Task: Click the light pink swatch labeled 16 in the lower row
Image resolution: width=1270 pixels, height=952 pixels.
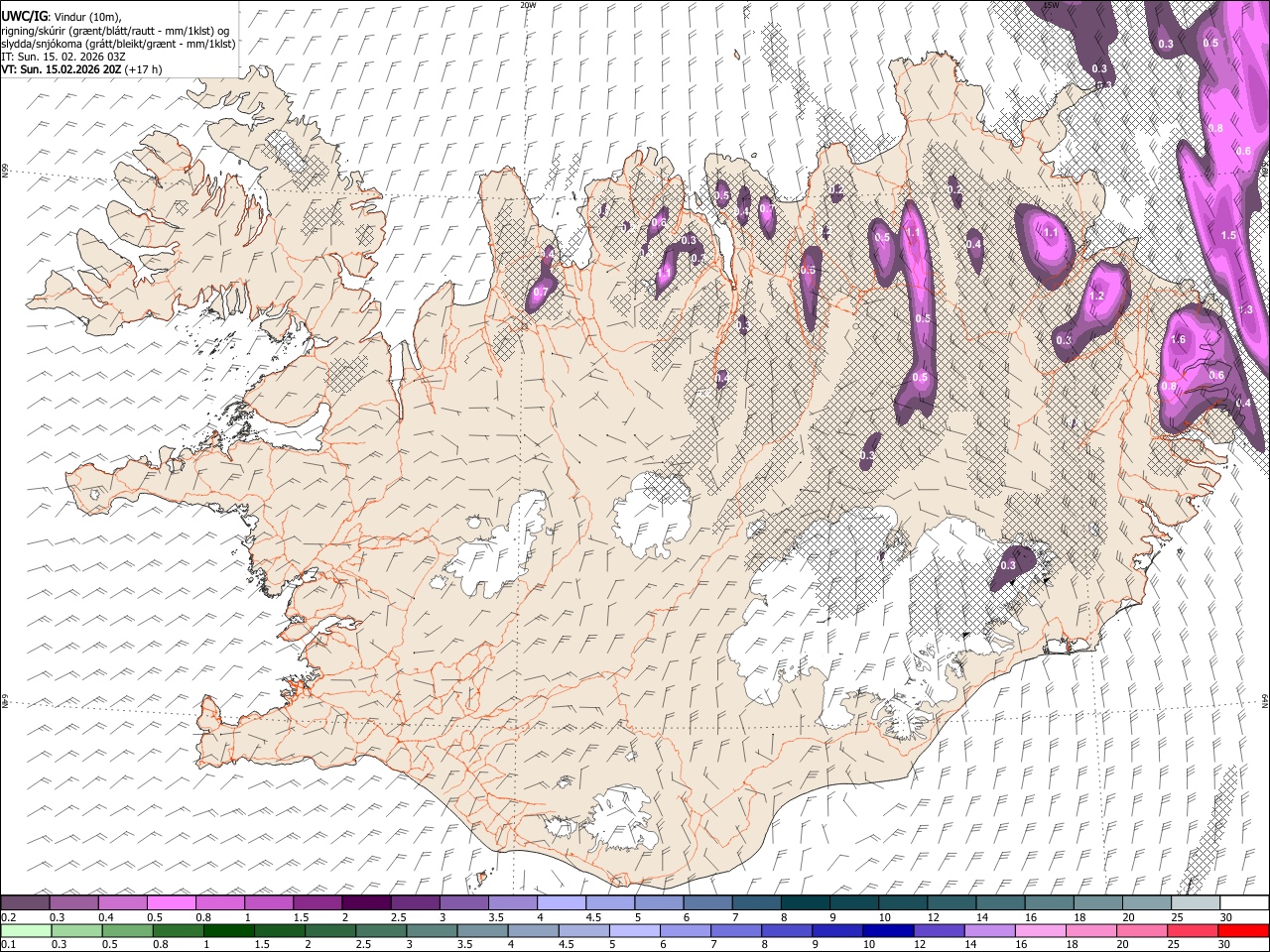Action: coord(1039,930)
